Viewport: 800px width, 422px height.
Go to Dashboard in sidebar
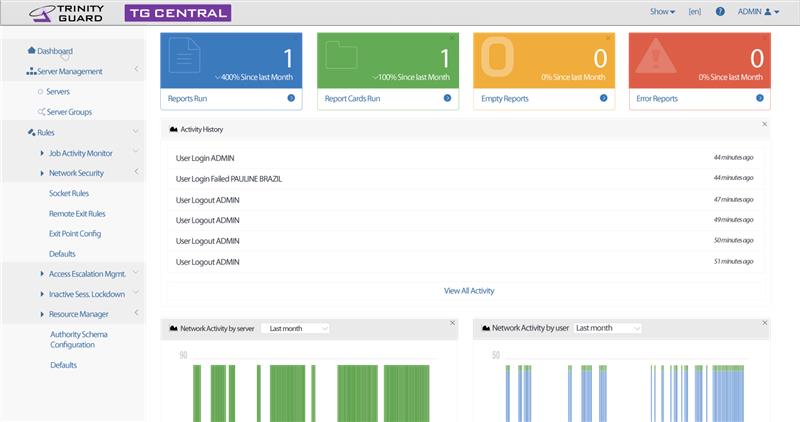pos(55,51)
